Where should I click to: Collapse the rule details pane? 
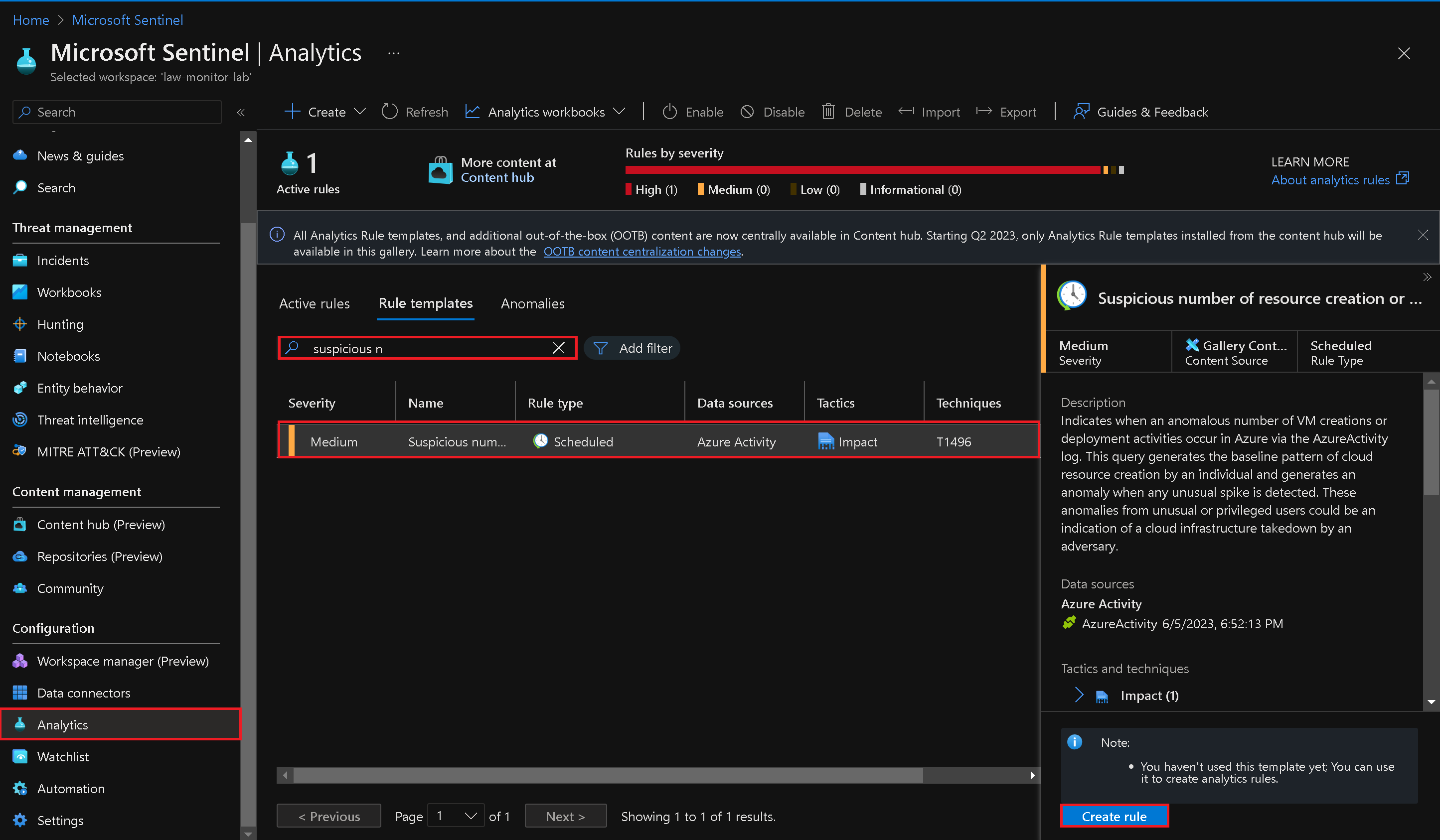[x=1427, y=278]
